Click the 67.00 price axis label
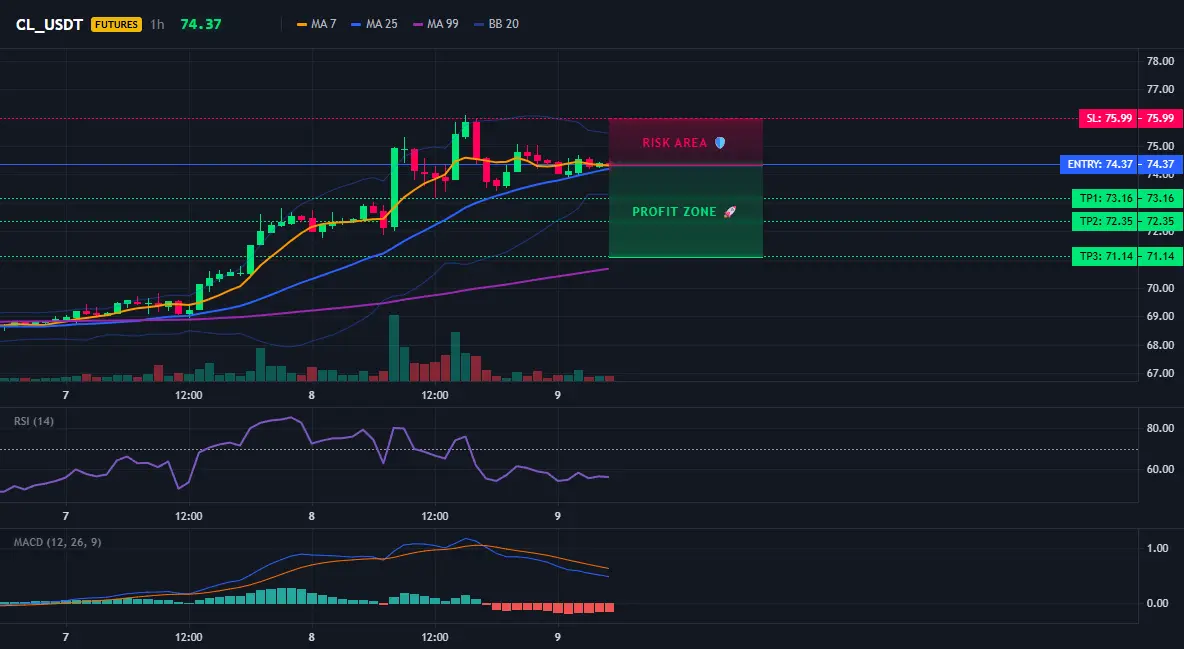 click(x=1160, y=373)
